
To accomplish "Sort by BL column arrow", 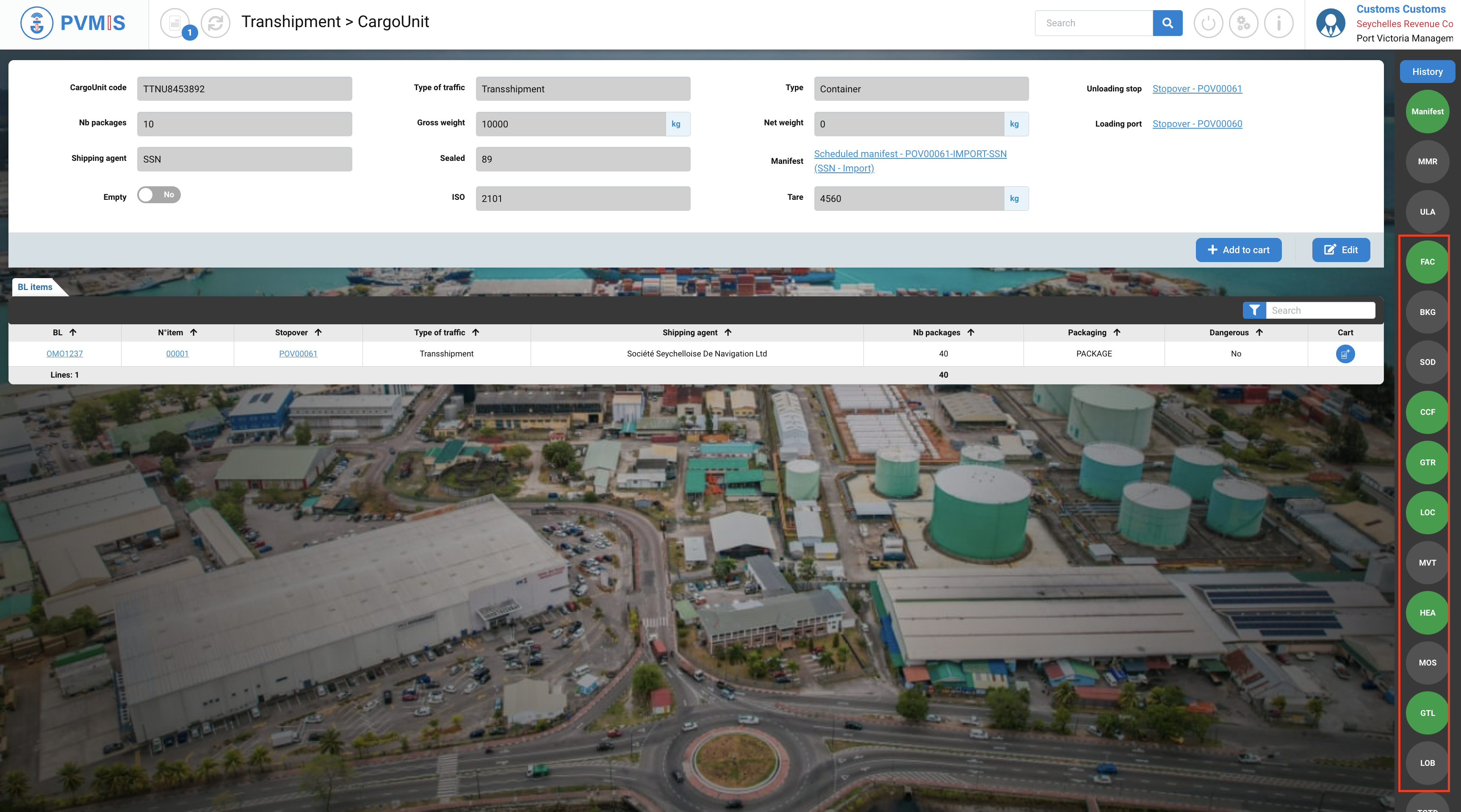I will [x=72, y=333].
